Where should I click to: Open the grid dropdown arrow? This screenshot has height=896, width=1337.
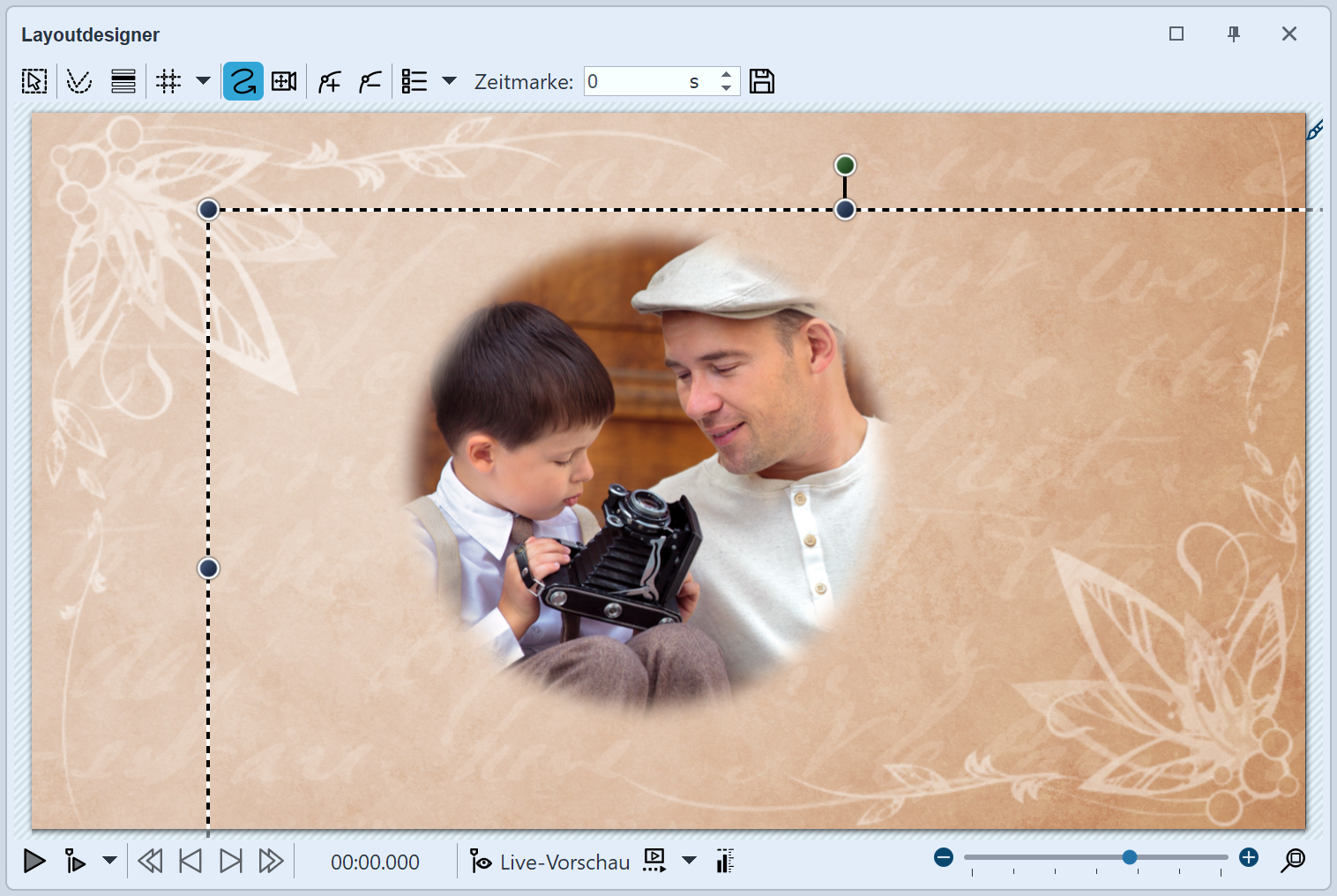point(203,80)
